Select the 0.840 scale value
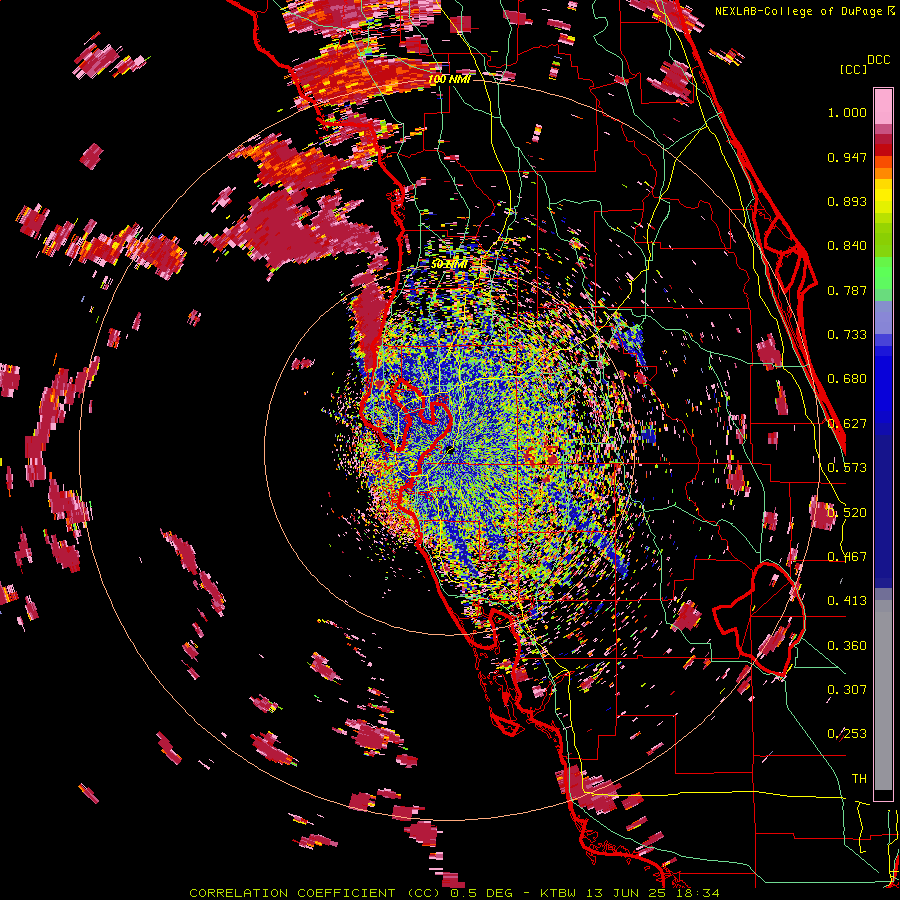Screen dimensions: 900x900 (847, 246)
